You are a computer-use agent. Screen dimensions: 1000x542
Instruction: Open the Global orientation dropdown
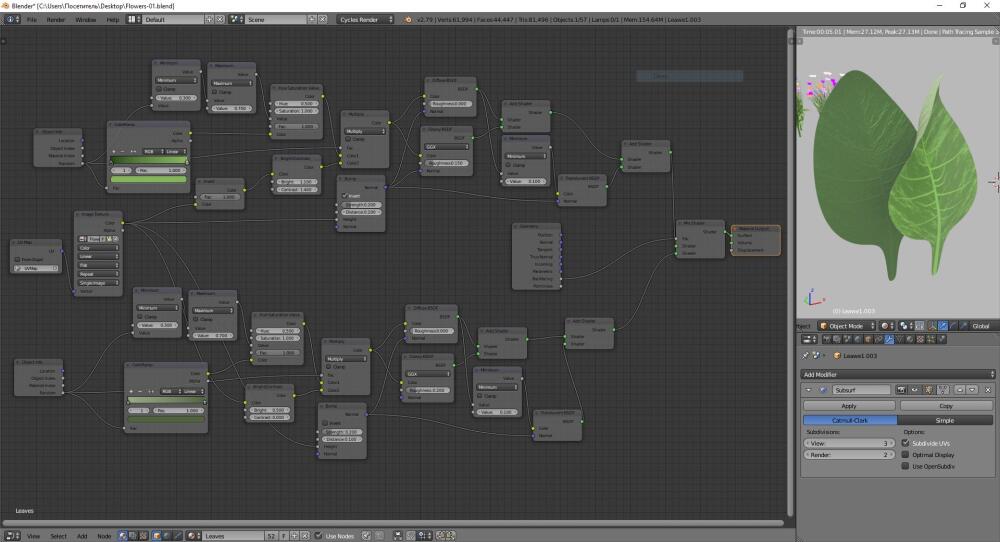click(983, 326)
